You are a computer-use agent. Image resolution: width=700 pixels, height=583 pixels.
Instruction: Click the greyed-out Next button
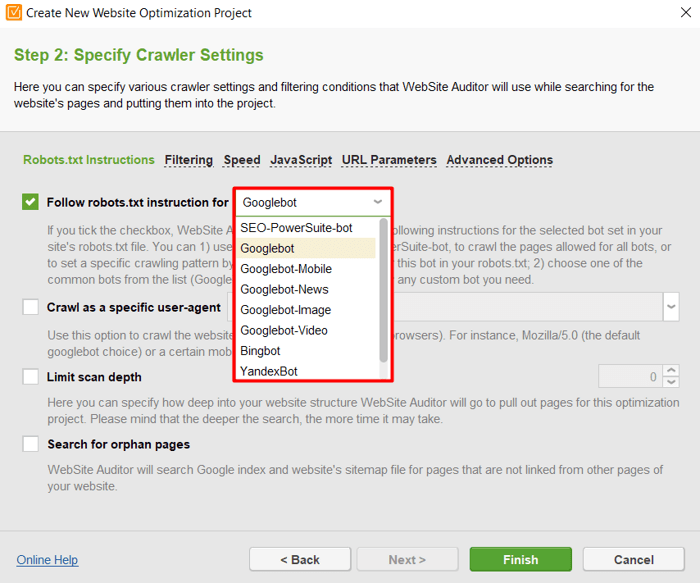(407, 559)
